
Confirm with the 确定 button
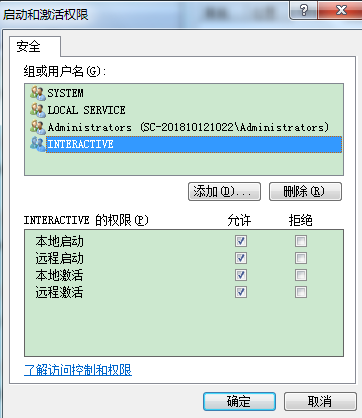(239, 401)
